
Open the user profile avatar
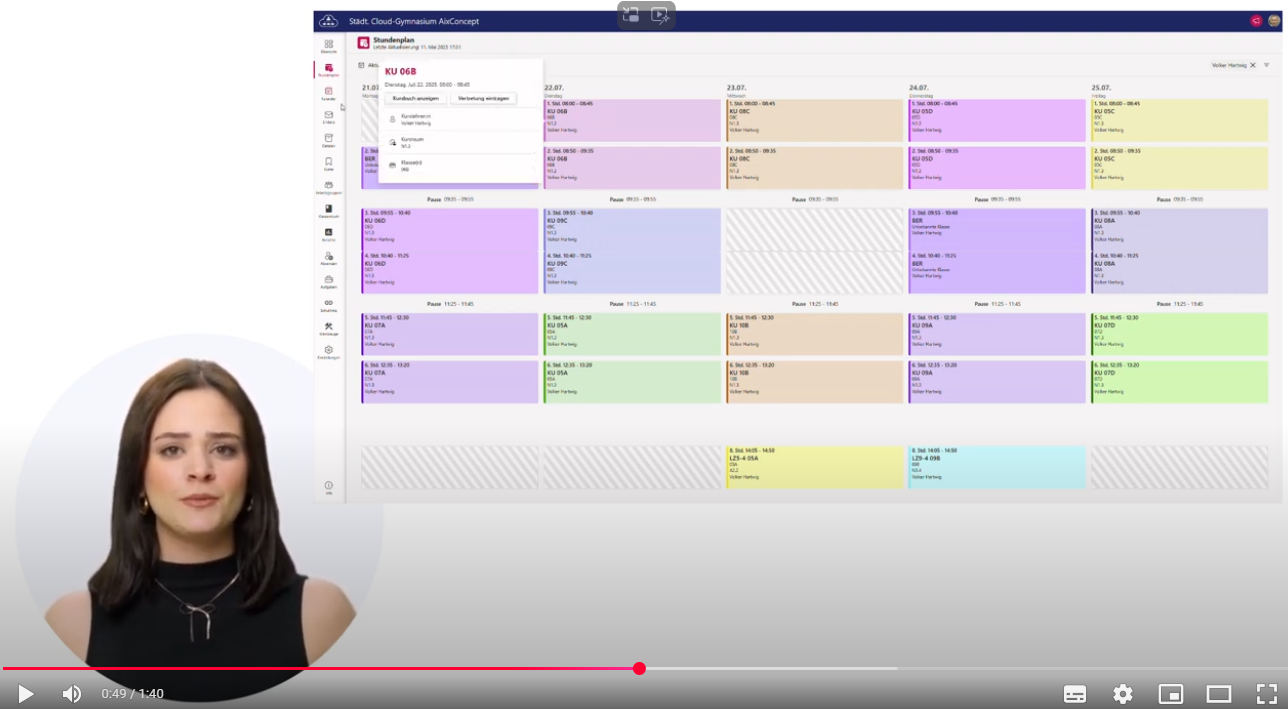point(1273,21)
